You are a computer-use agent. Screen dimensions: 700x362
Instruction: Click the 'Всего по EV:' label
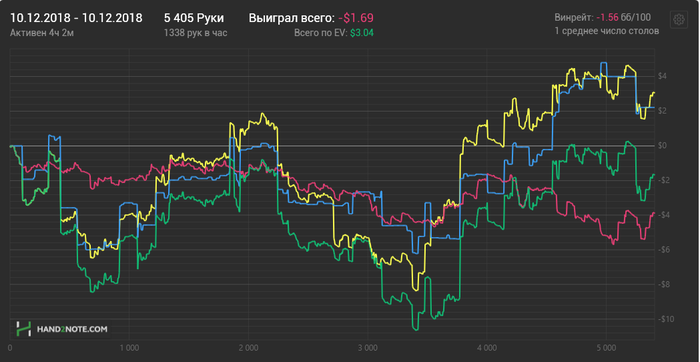[x=321, y=33]
